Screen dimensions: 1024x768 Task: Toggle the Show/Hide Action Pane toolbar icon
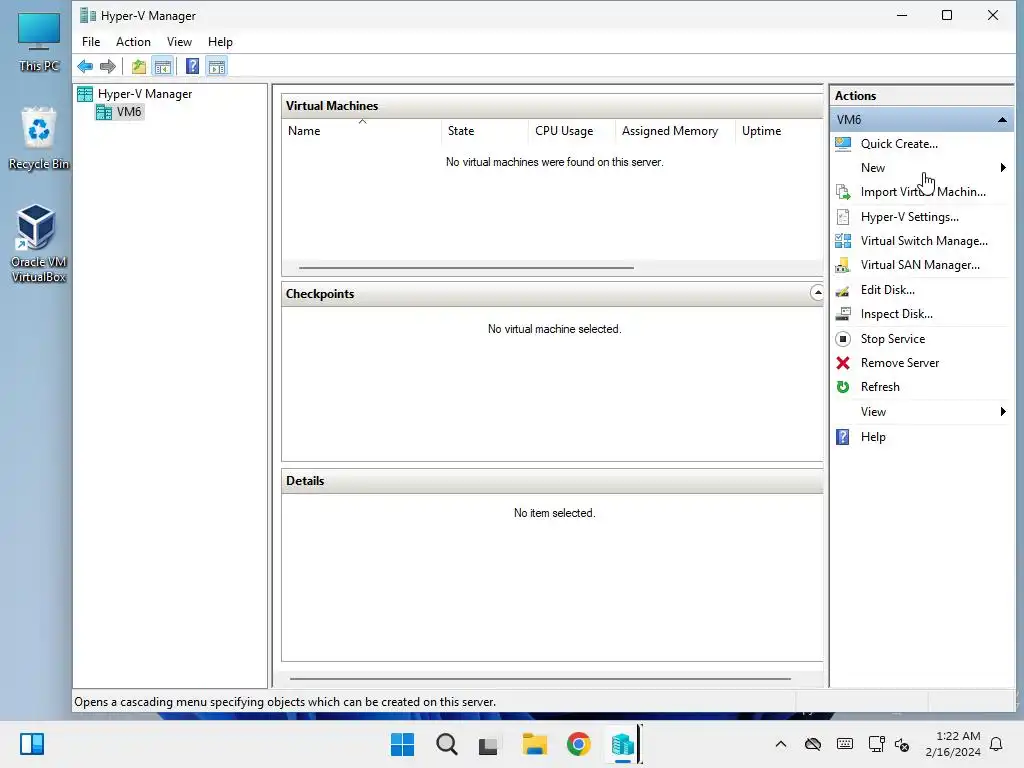[217, 67]
